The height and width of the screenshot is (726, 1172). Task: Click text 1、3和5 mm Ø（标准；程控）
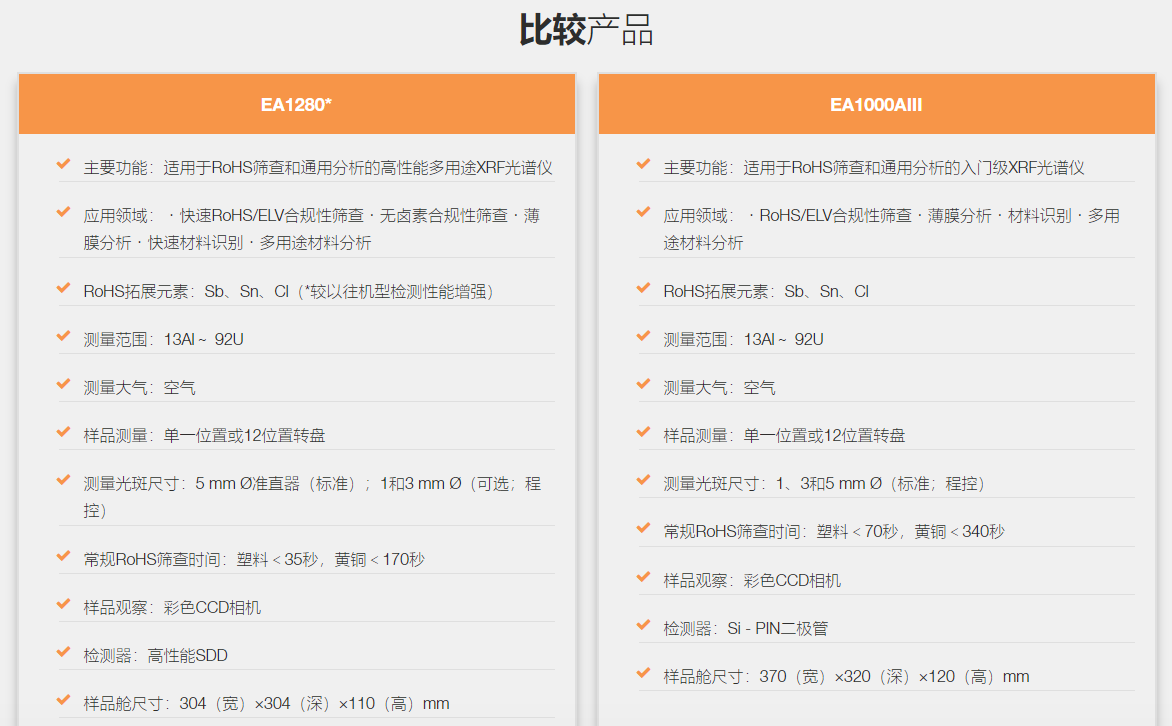tap(880, 484)
